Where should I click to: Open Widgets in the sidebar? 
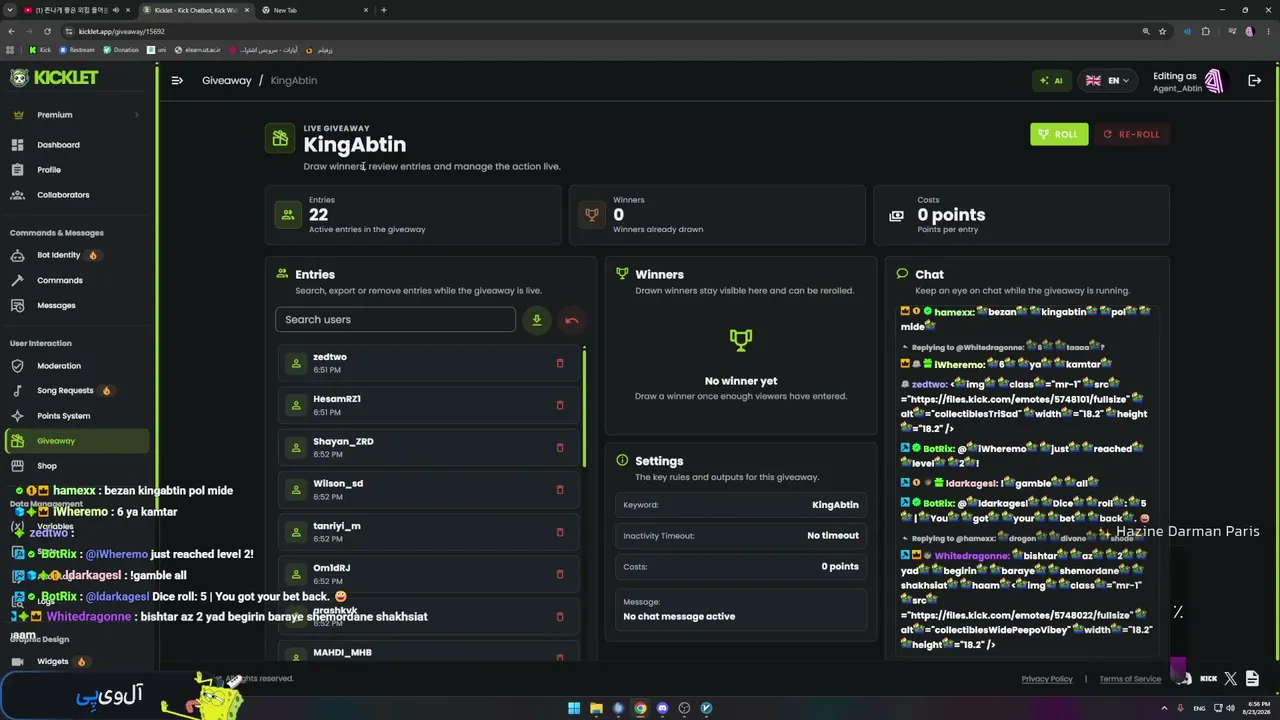pyautogui.click(x=53, y=661)
